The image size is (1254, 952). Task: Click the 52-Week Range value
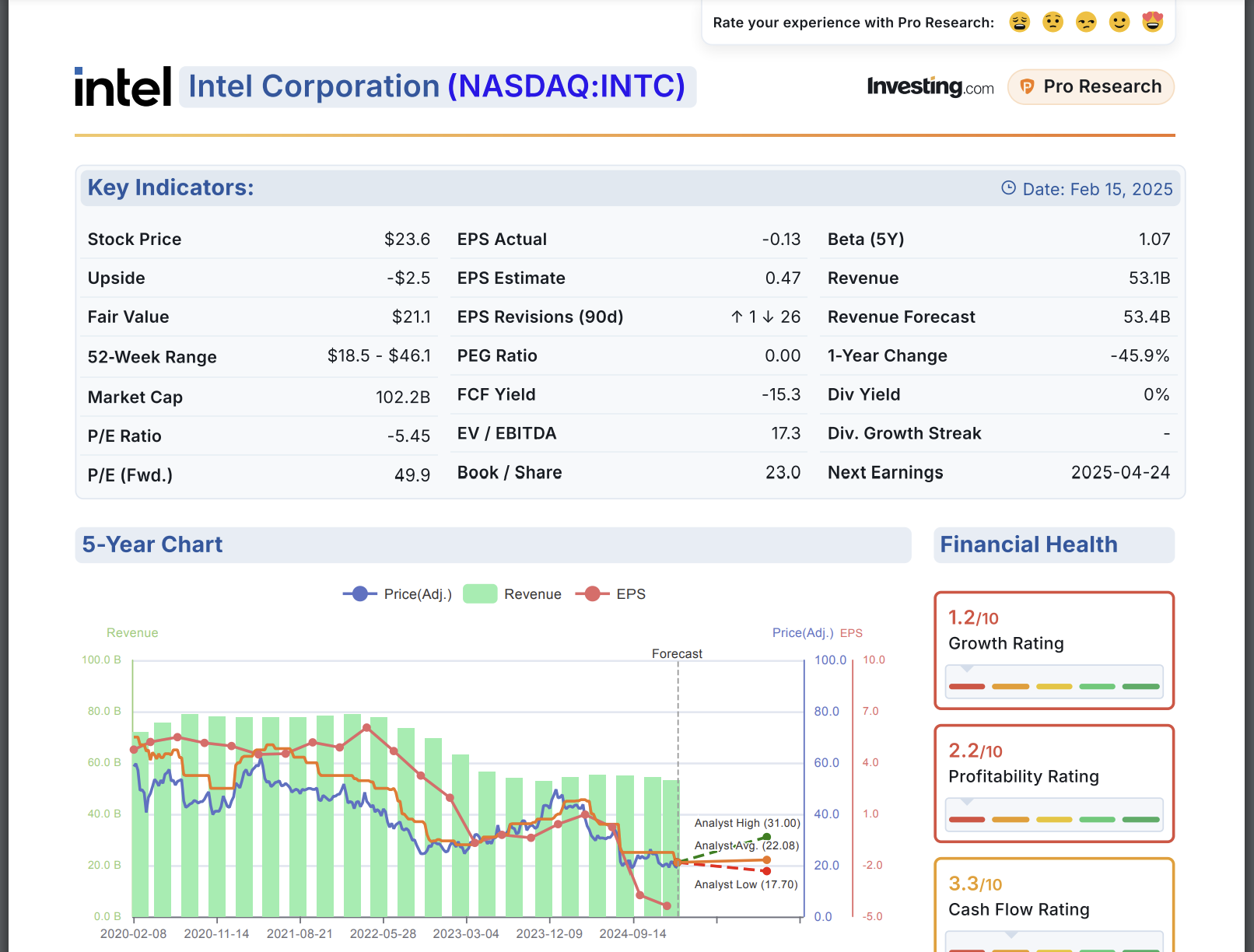click(x=379, y=356)
